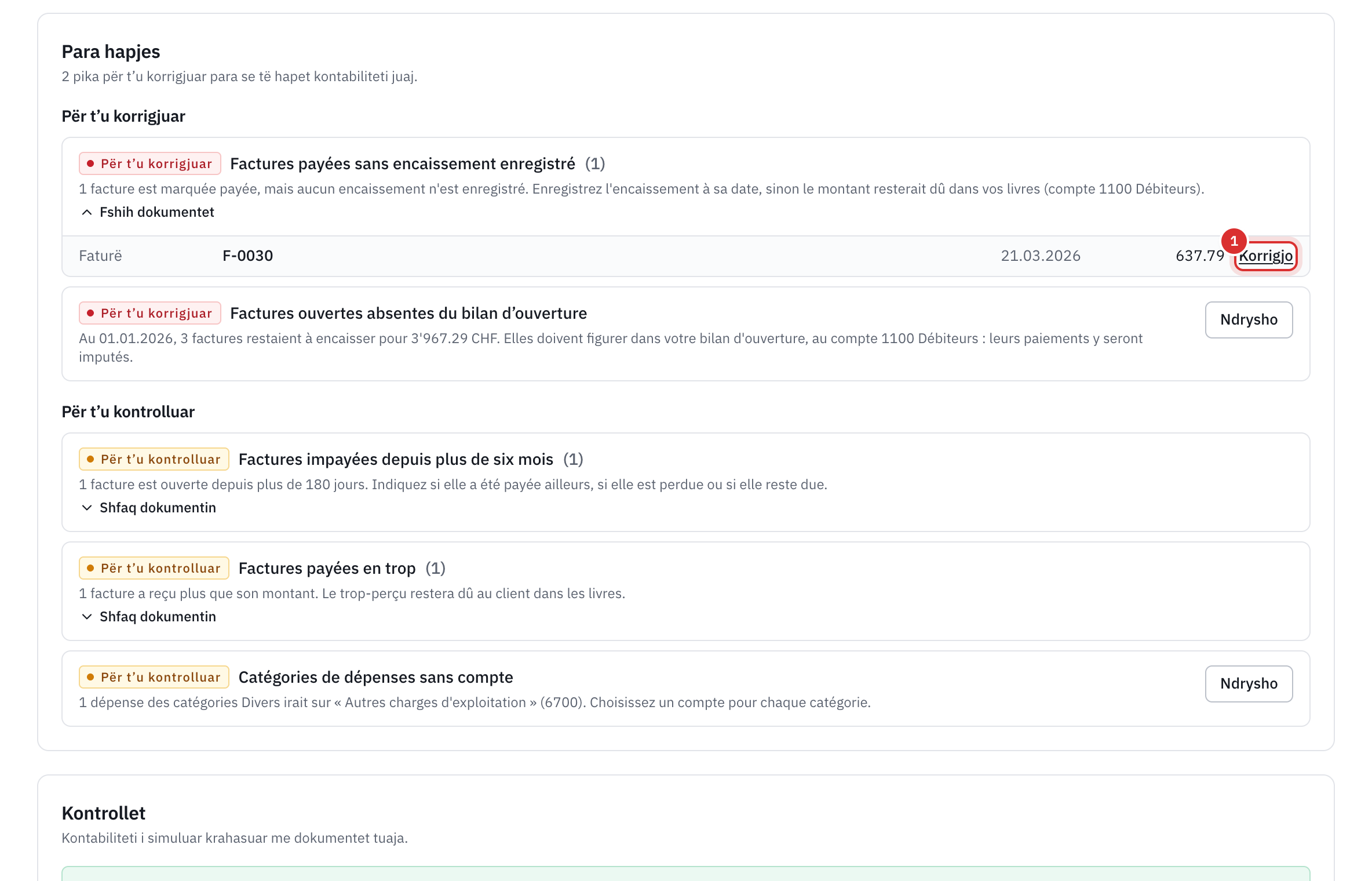Click the amount 637.79
Image resolution: width=1372 pixels, height=881 pixels.
(x=1200, y=256)
